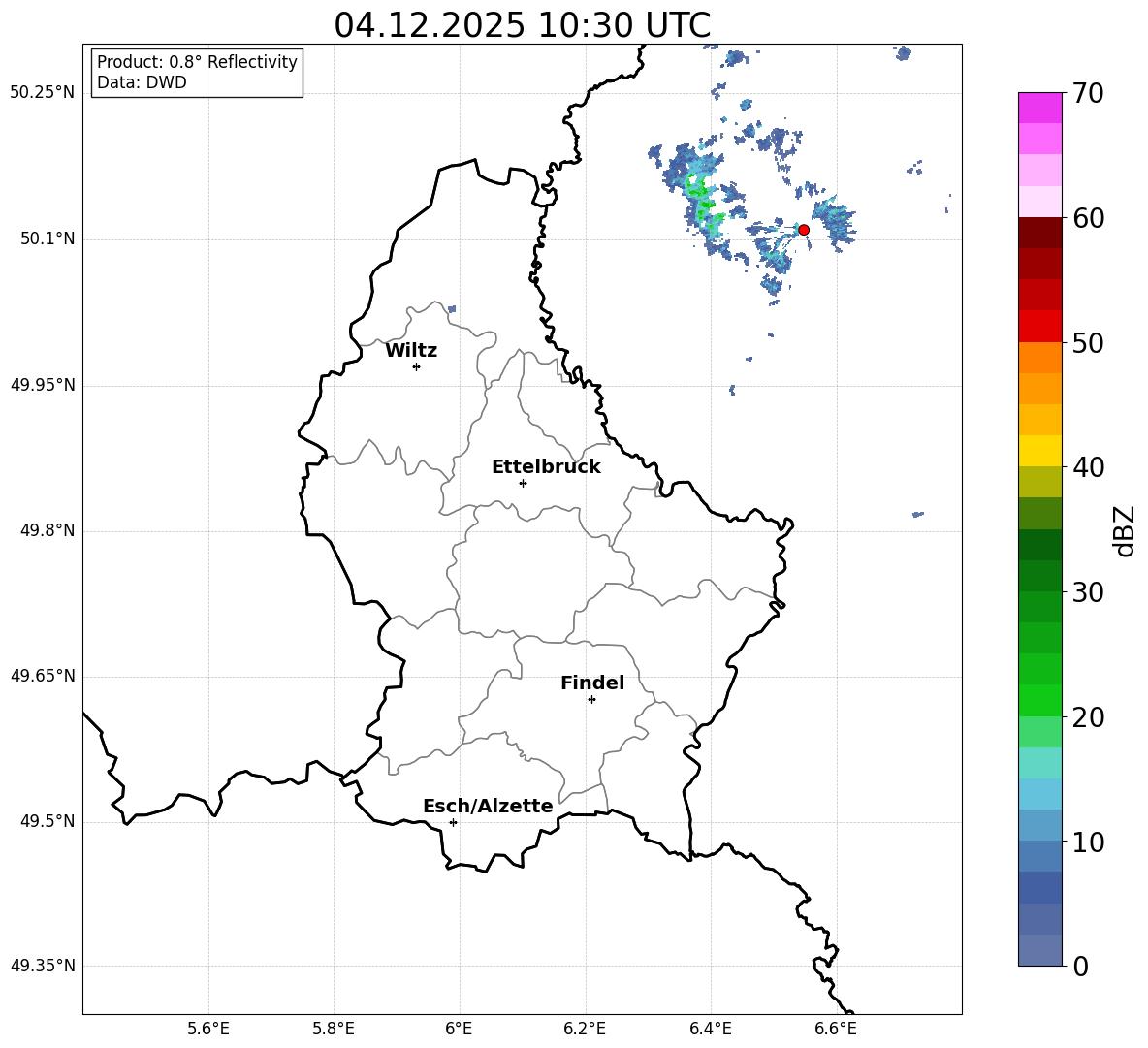Click the Data: DWD text

(x=142, y=82)
